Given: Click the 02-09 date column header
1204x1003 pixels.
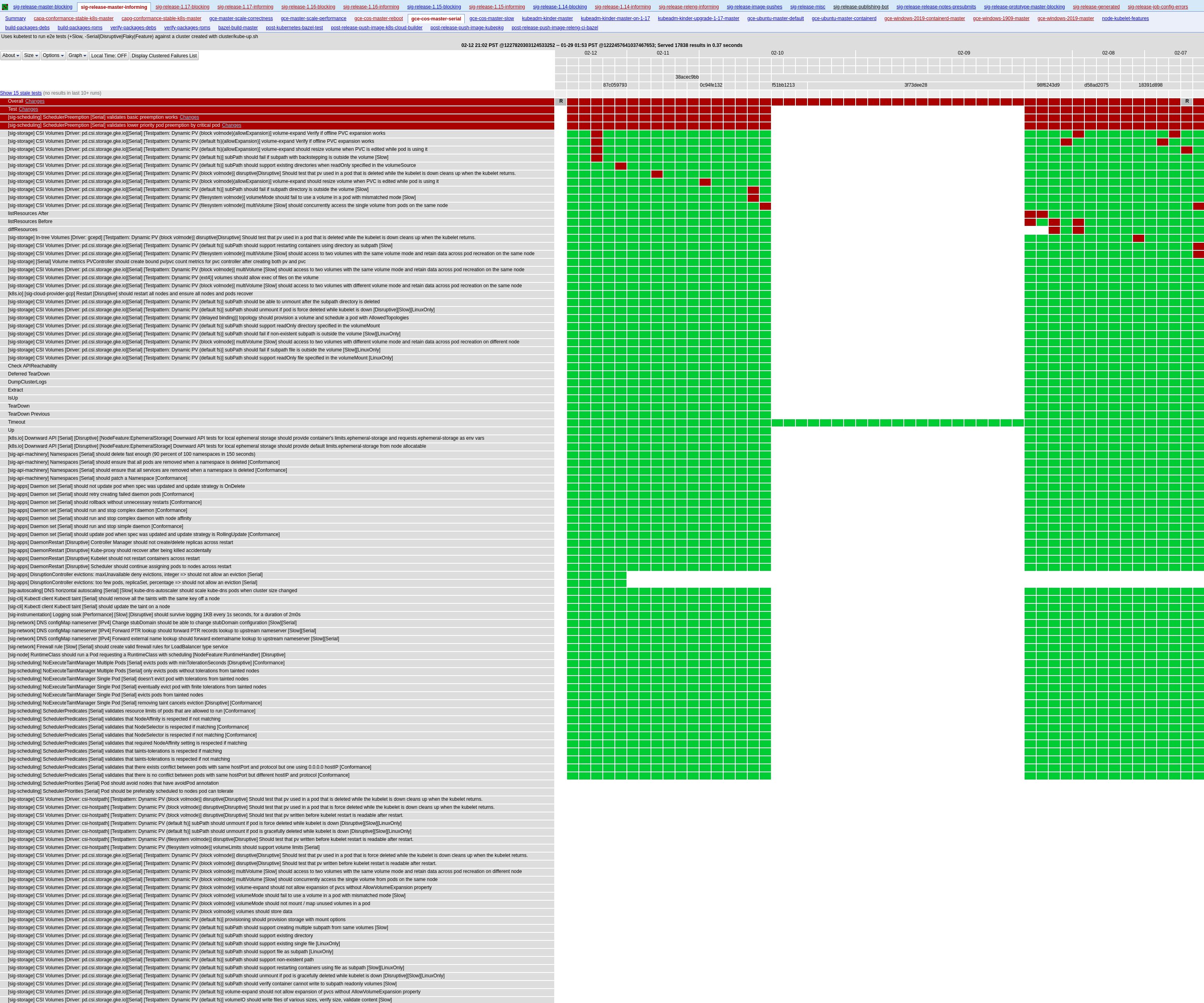Looking at the screenshot, I should click(x=964, y=53).
